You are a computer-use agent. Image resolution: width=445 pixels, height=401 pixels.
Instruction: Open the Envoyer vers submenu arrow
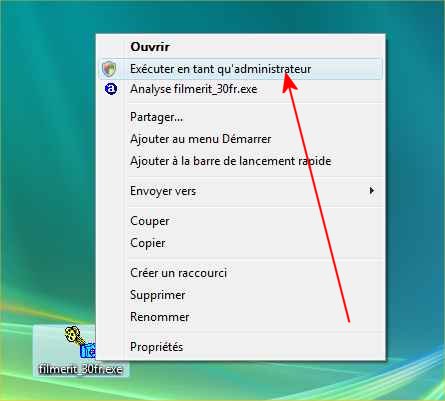coord(371,191)
